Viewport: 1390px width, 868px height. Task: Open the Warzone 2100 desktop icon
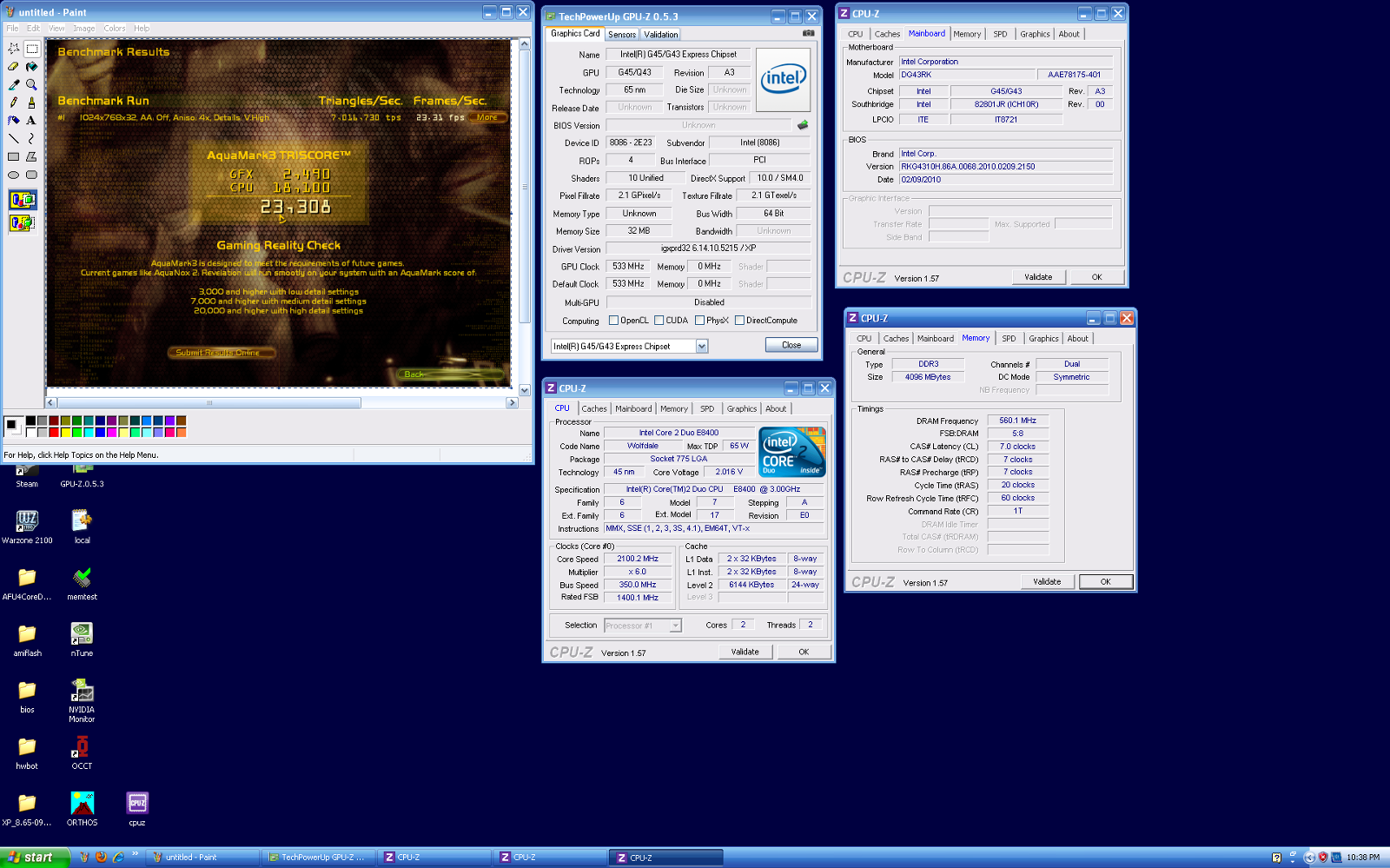point(27,527)
